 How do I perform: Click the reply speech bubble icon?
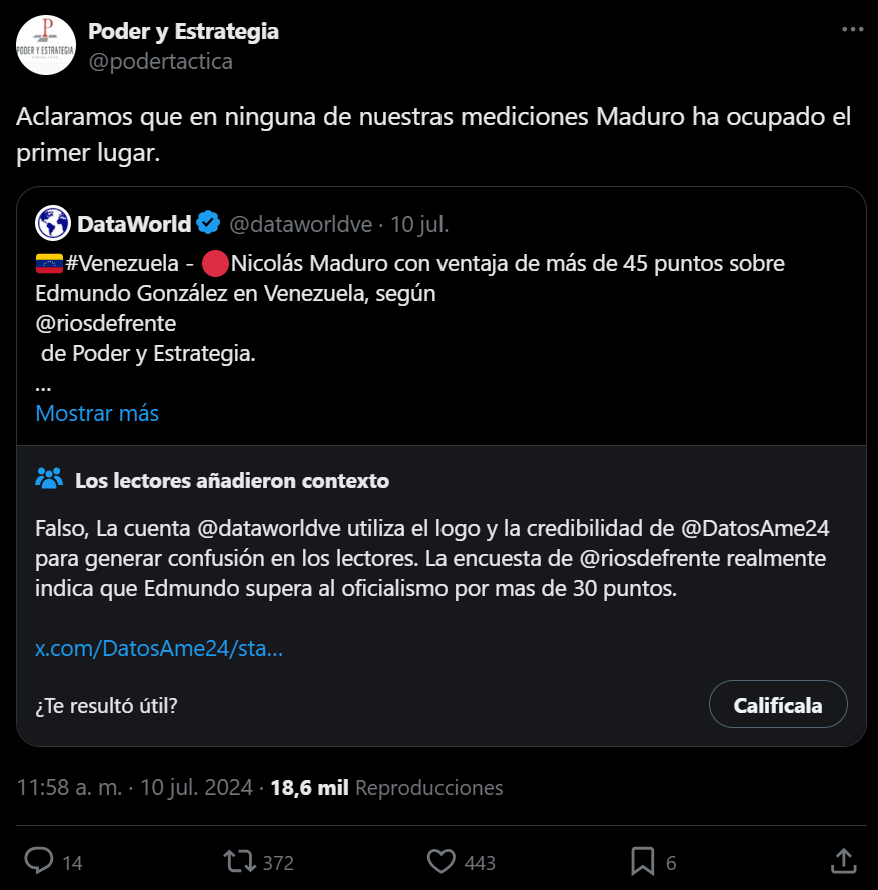(x=39, y=861)
